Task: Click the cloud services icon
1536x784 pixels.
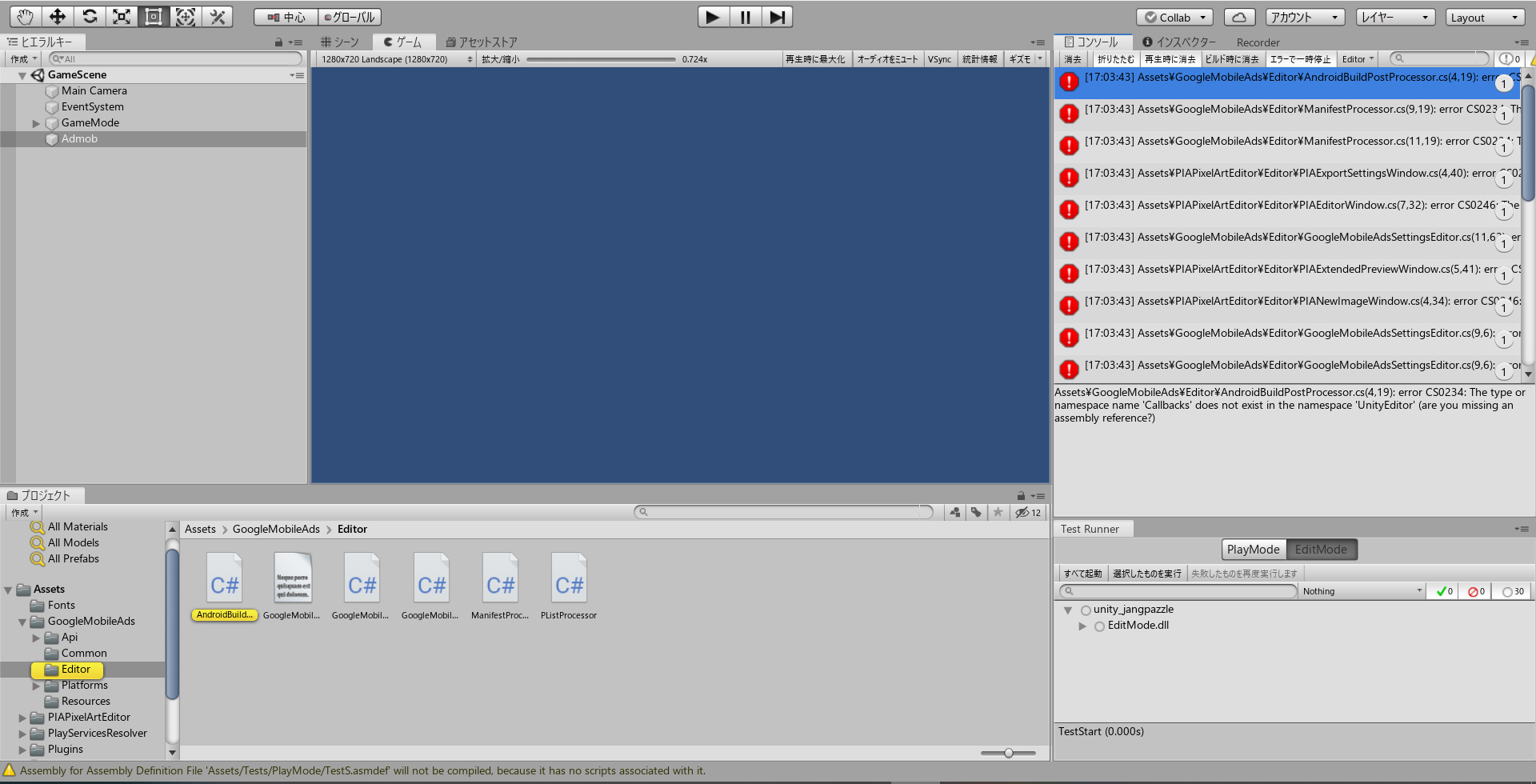Action: pos(1239,17)
